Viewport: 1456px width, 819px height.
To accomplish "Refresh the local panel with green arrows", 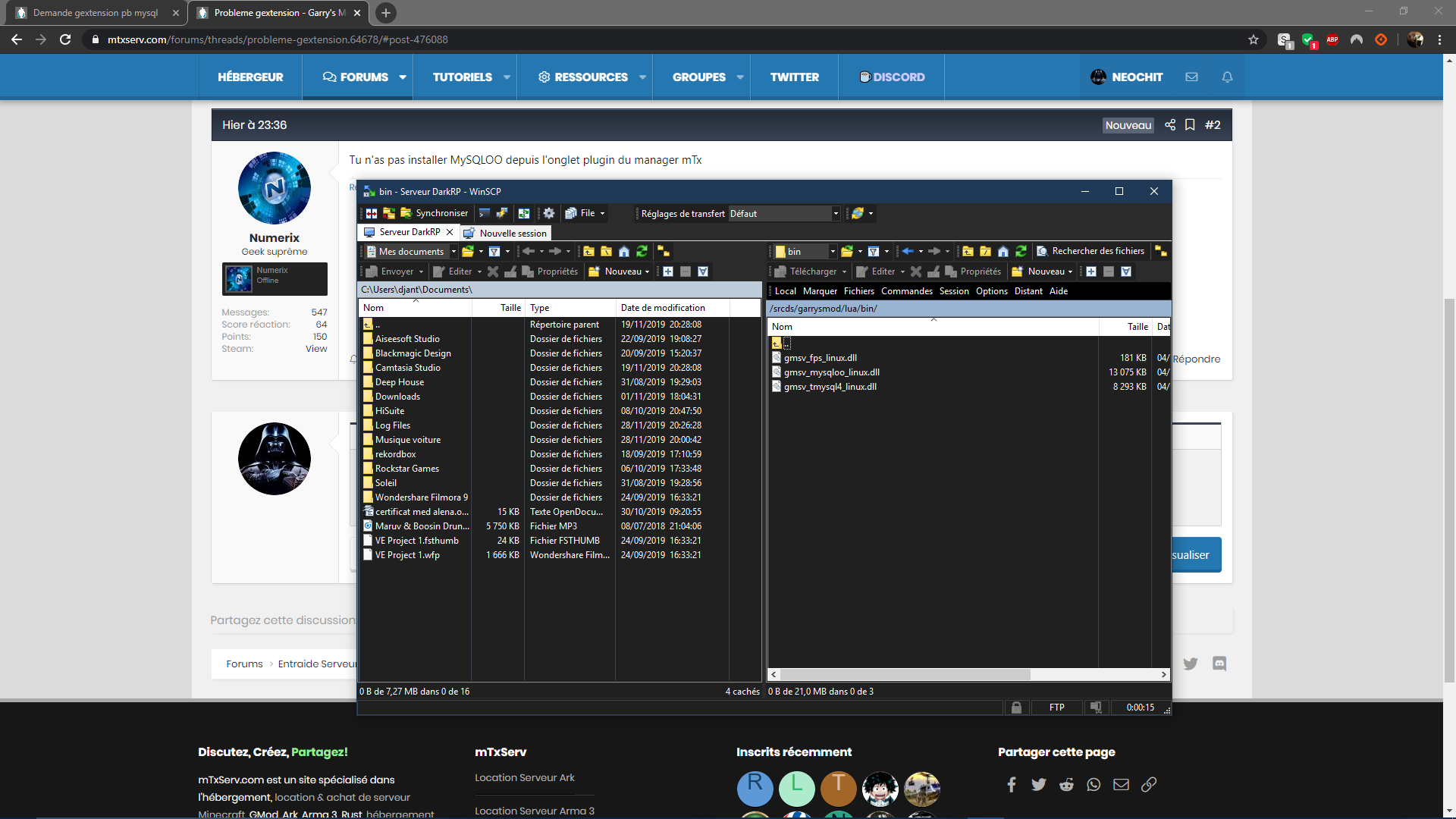I will (642, 252).
